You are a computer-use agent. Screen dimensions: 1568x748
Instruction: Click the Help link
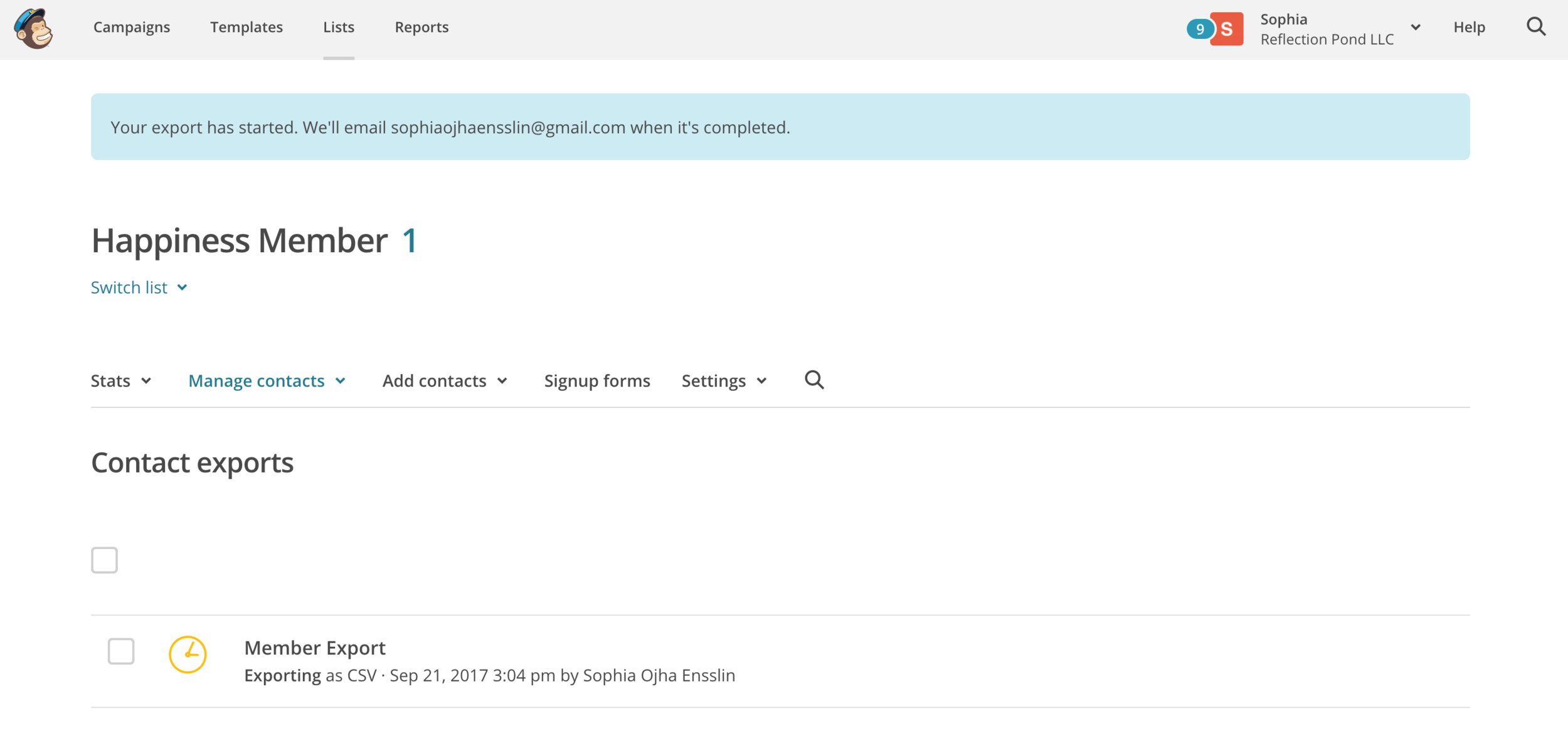pos(1469,27)
